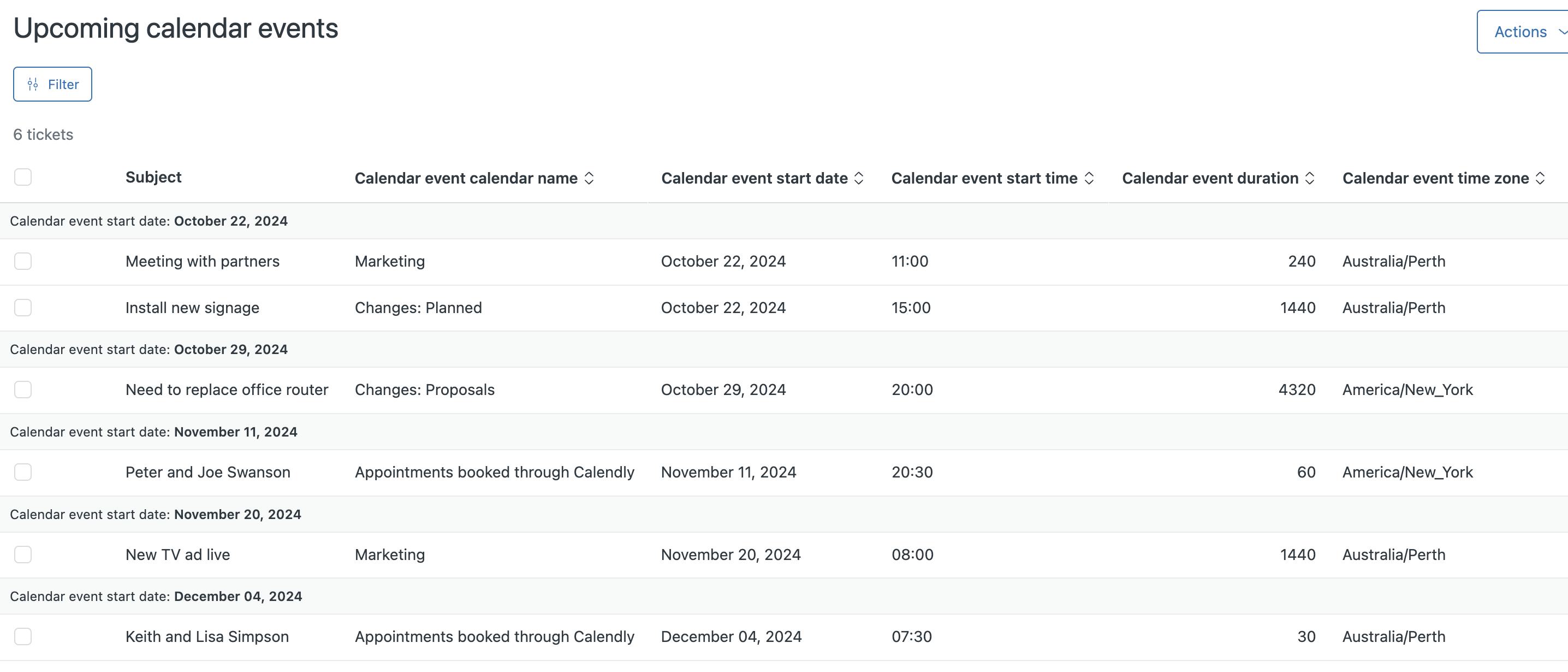This screenshot has height=672, width=1568.
Task: Sort by Calendar event time zone arrows
Action: click(x=1540, y=179)
